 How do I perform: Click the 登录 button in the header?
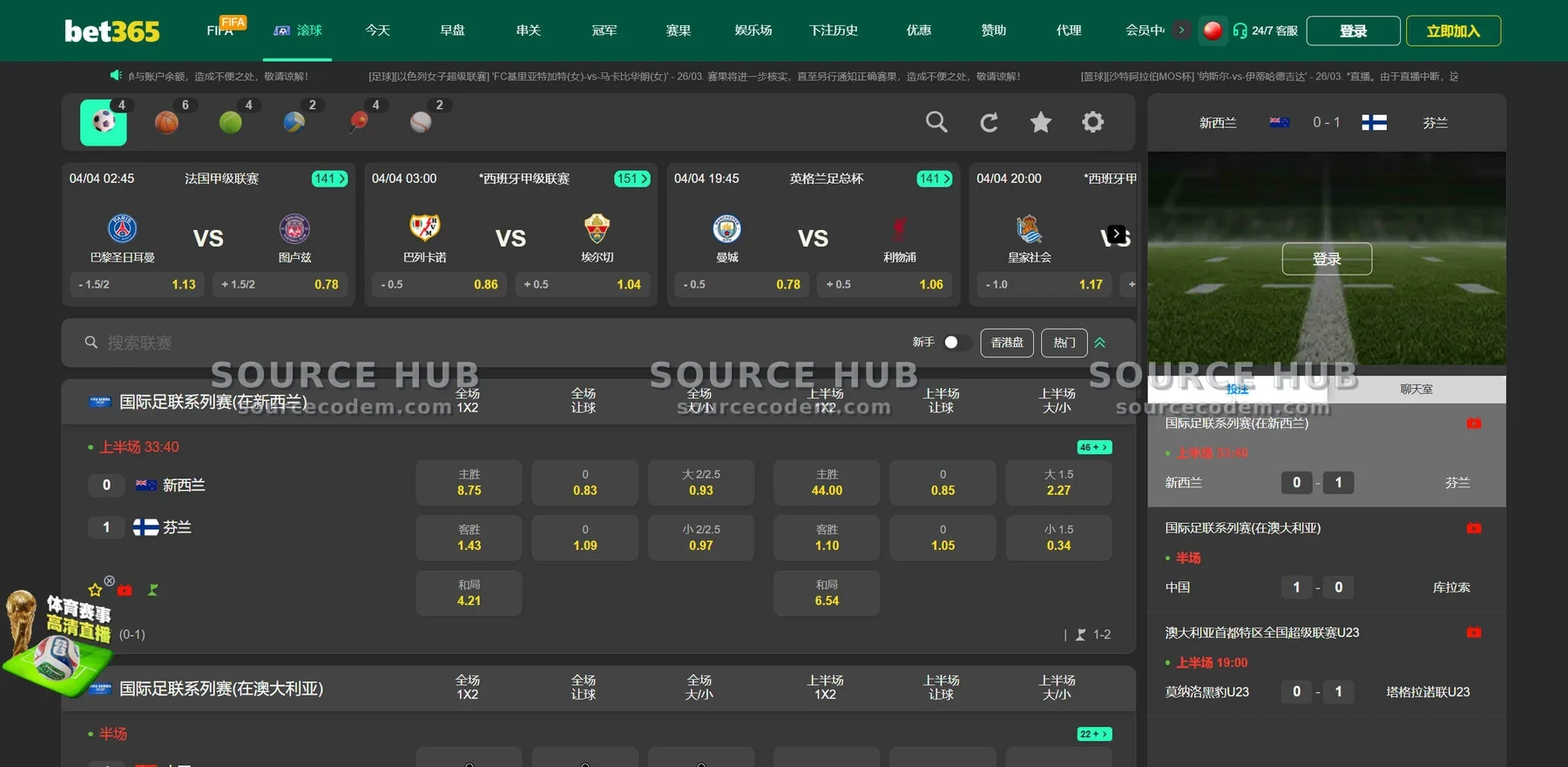tap(1353, 31)
